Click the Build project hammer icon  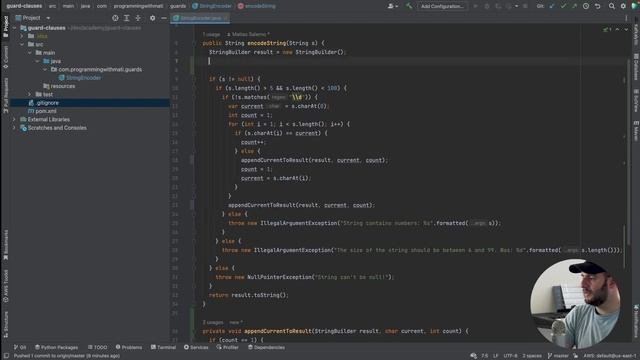pyautogui.click(x=409, y=6)
